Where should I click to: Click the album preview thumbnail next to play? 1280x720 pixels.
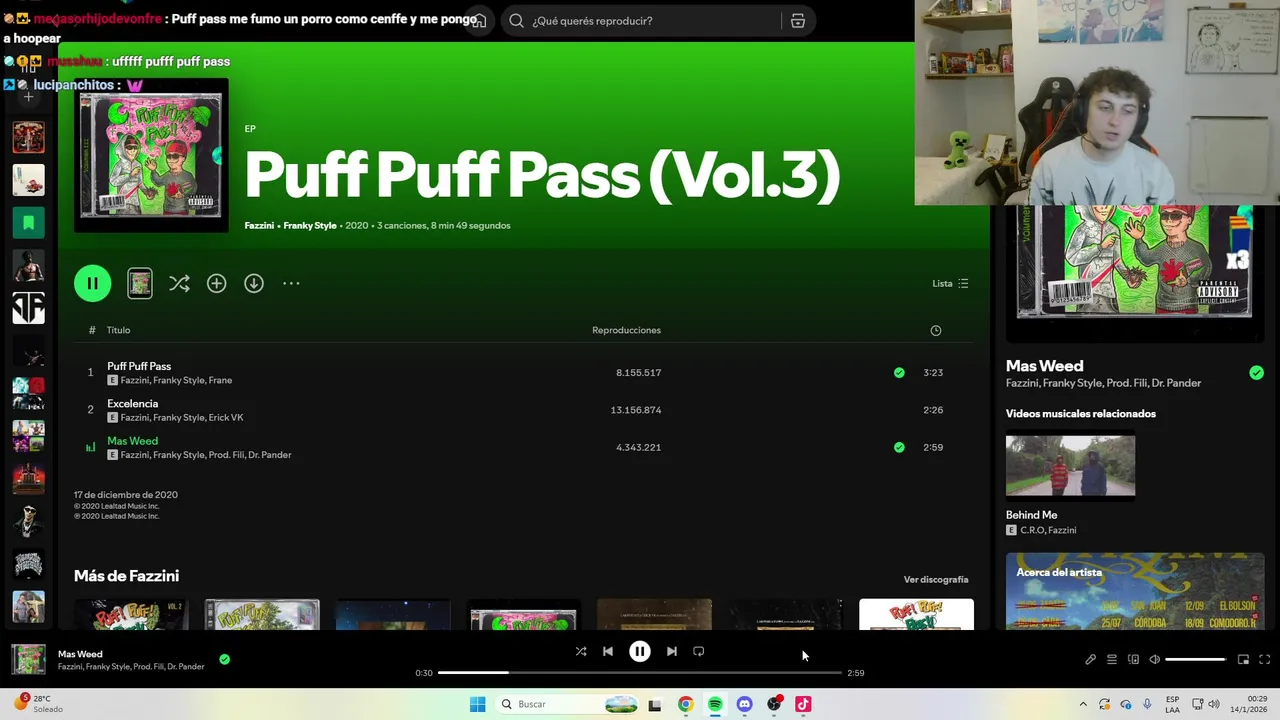coord(140,284)
